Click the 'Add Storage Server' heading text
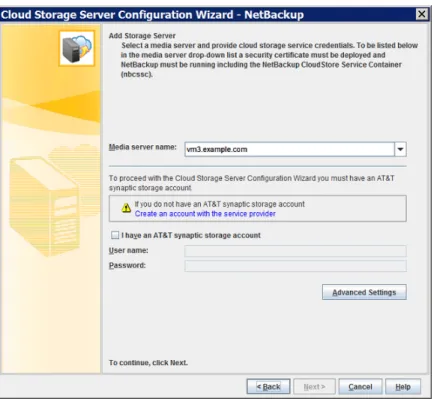This screenshot has height=399, width=434. click(142, 36)
